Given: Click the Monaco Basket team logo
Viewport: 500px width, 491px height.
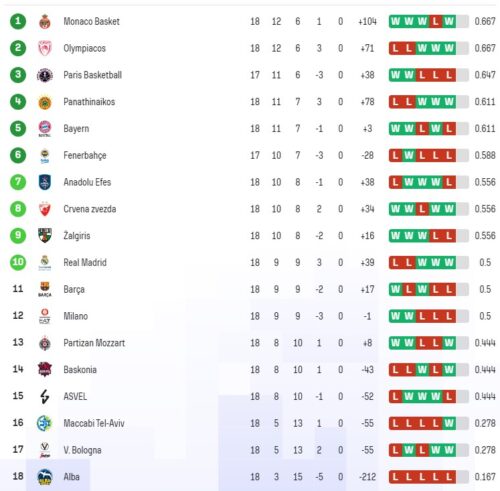Looking at the screenshot, I should click(x=45, y=22).
